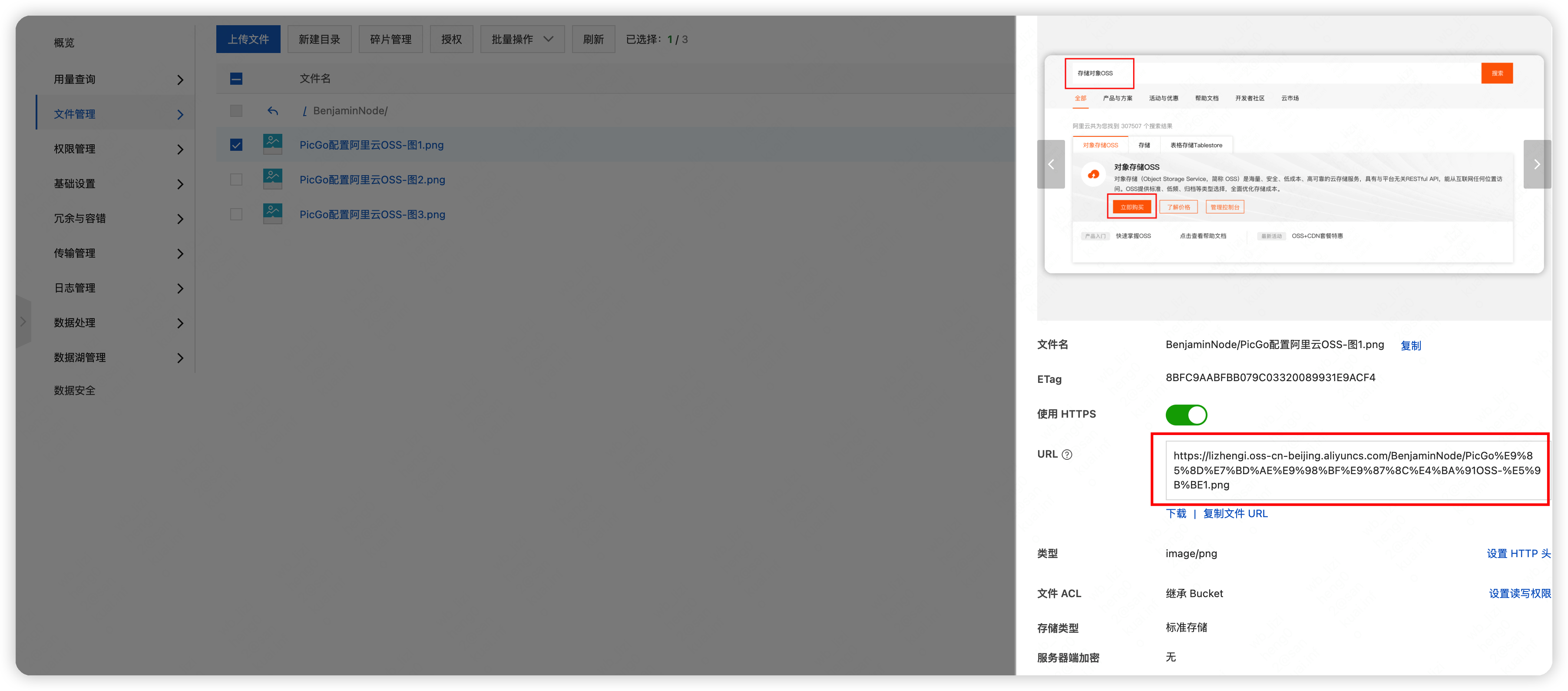Click image file icon for PicGo图2.png

click(272, 179)
